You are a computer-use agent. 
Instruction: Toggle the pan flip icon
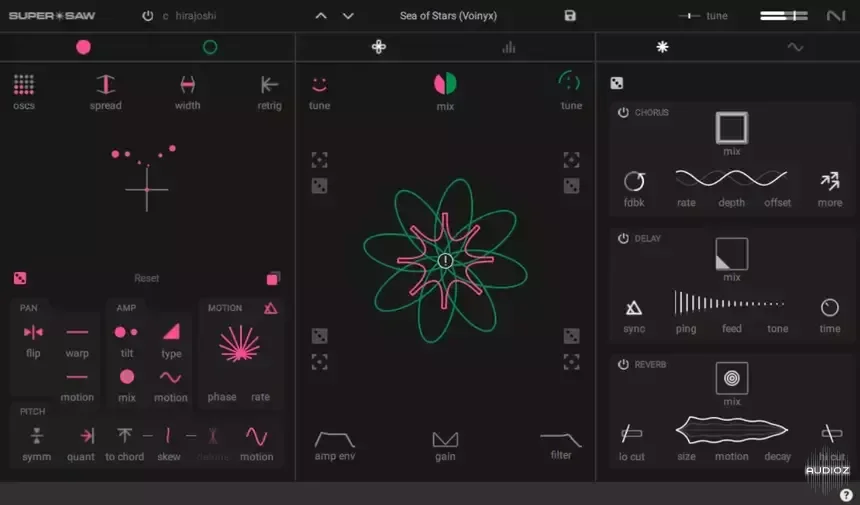[x=33, y=332]
